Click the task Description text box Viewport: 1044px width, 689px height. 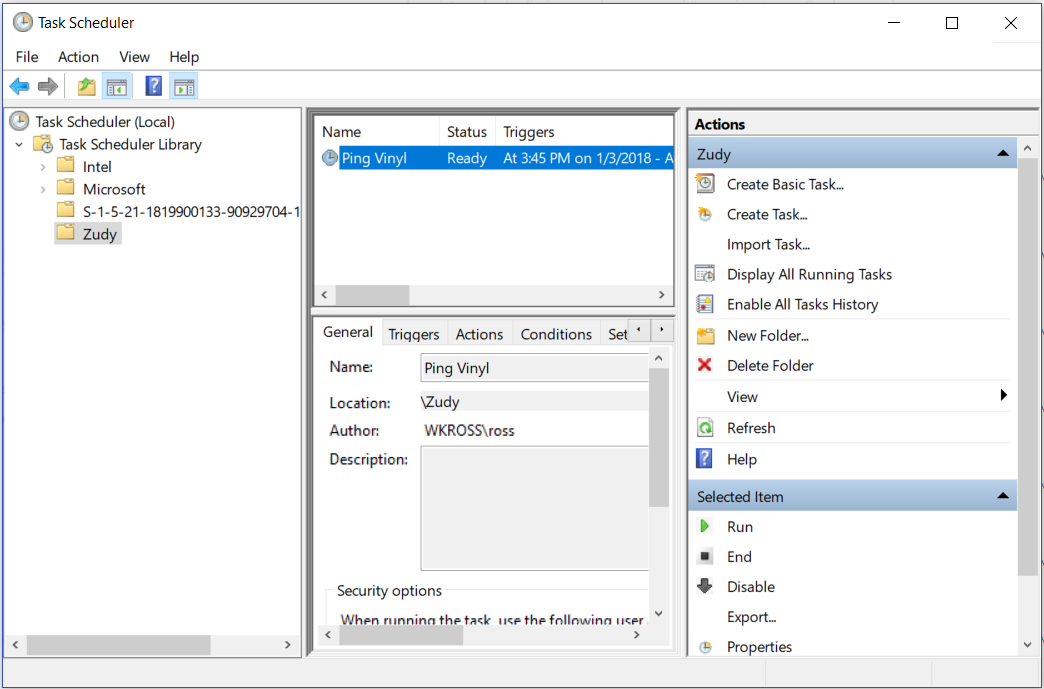[534, 508]
